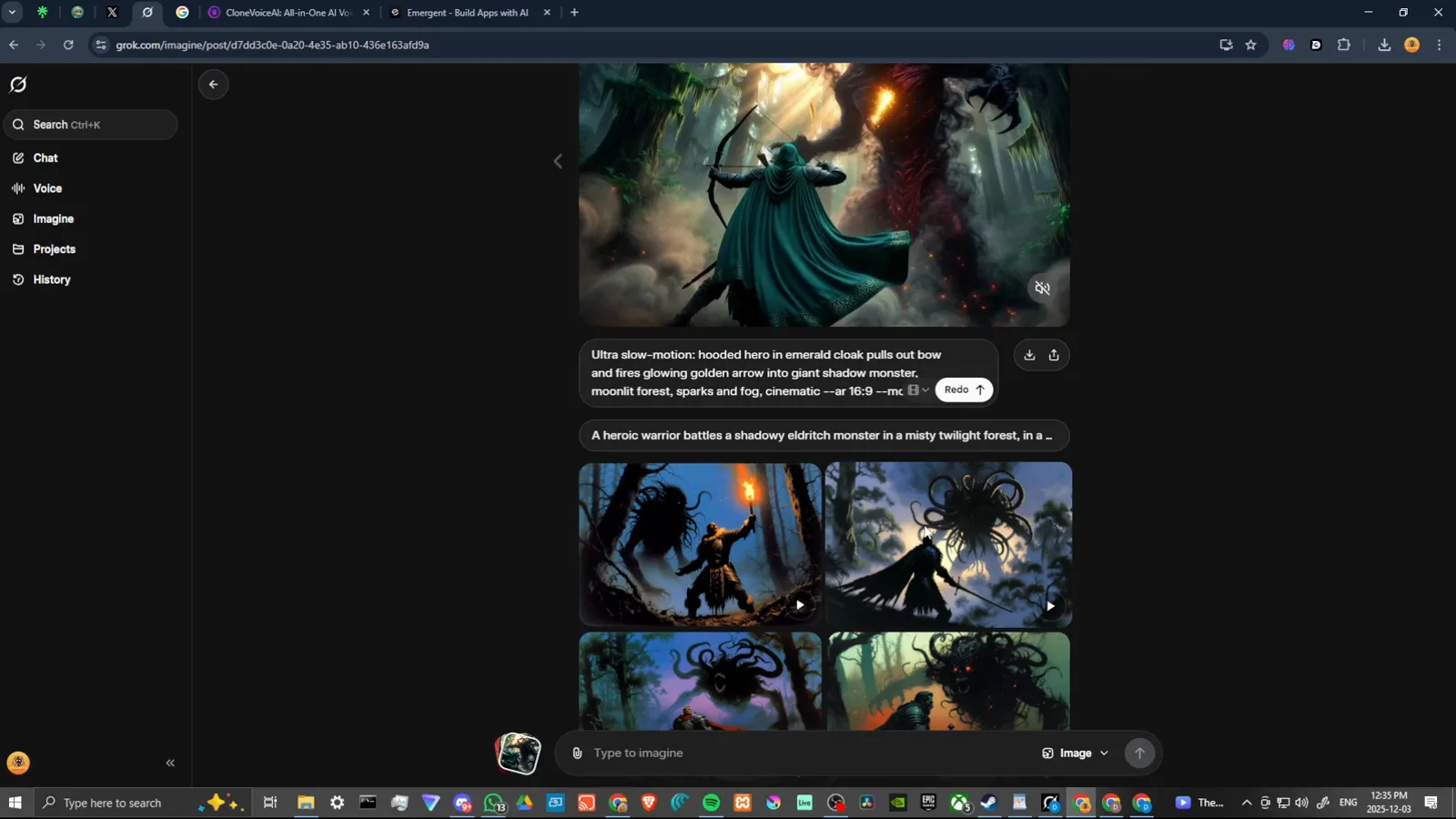Screen dimensions: 1456x819
Task: Click the Redo button
Action: point(964,389)
